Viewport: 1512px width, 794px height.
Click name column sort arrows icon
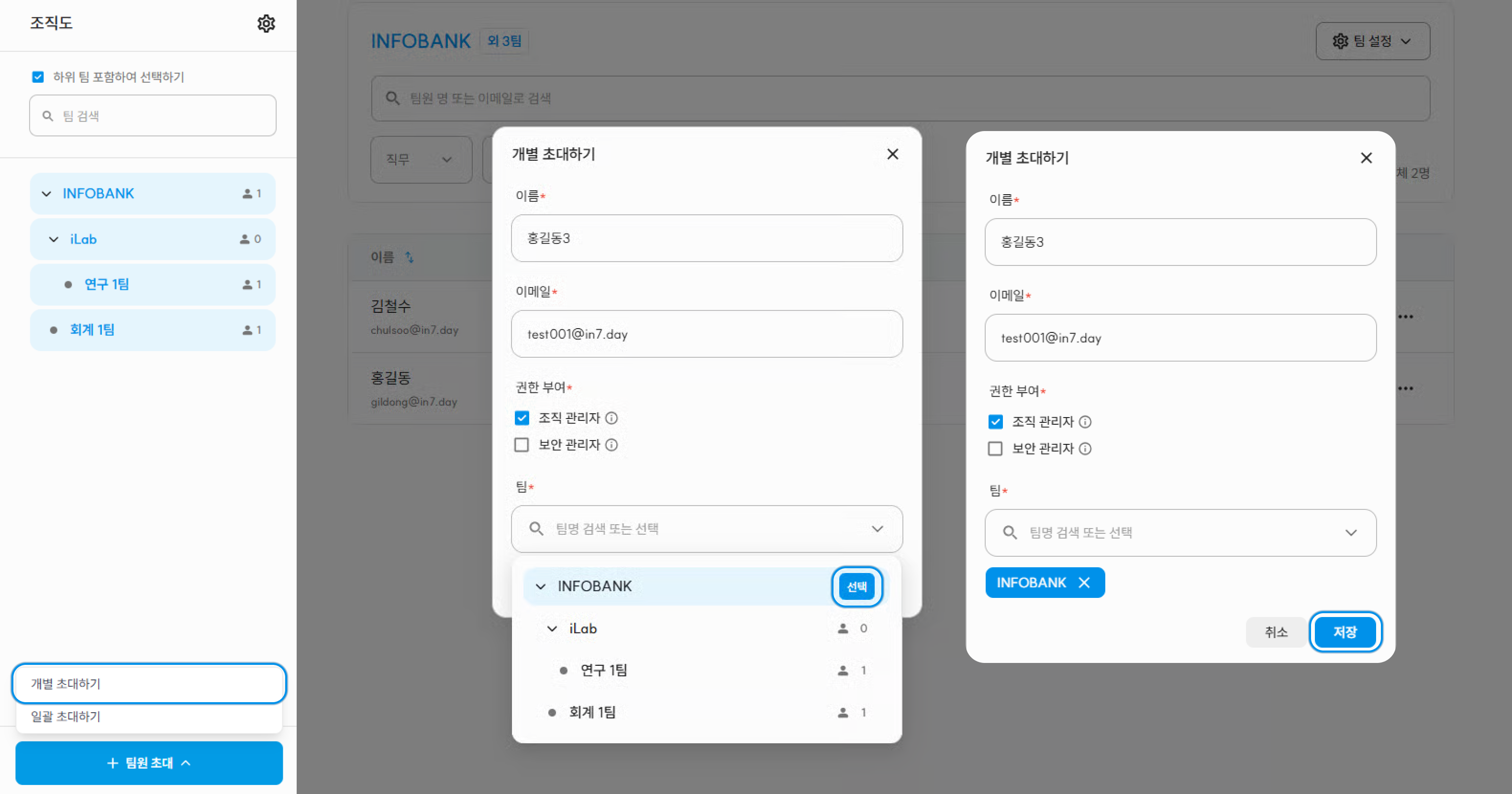coord(410,257)
